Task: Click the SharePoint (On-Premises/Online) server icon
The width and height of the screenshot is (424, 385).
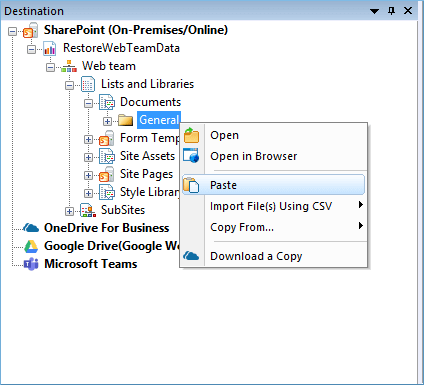Action: click(30, 30)
